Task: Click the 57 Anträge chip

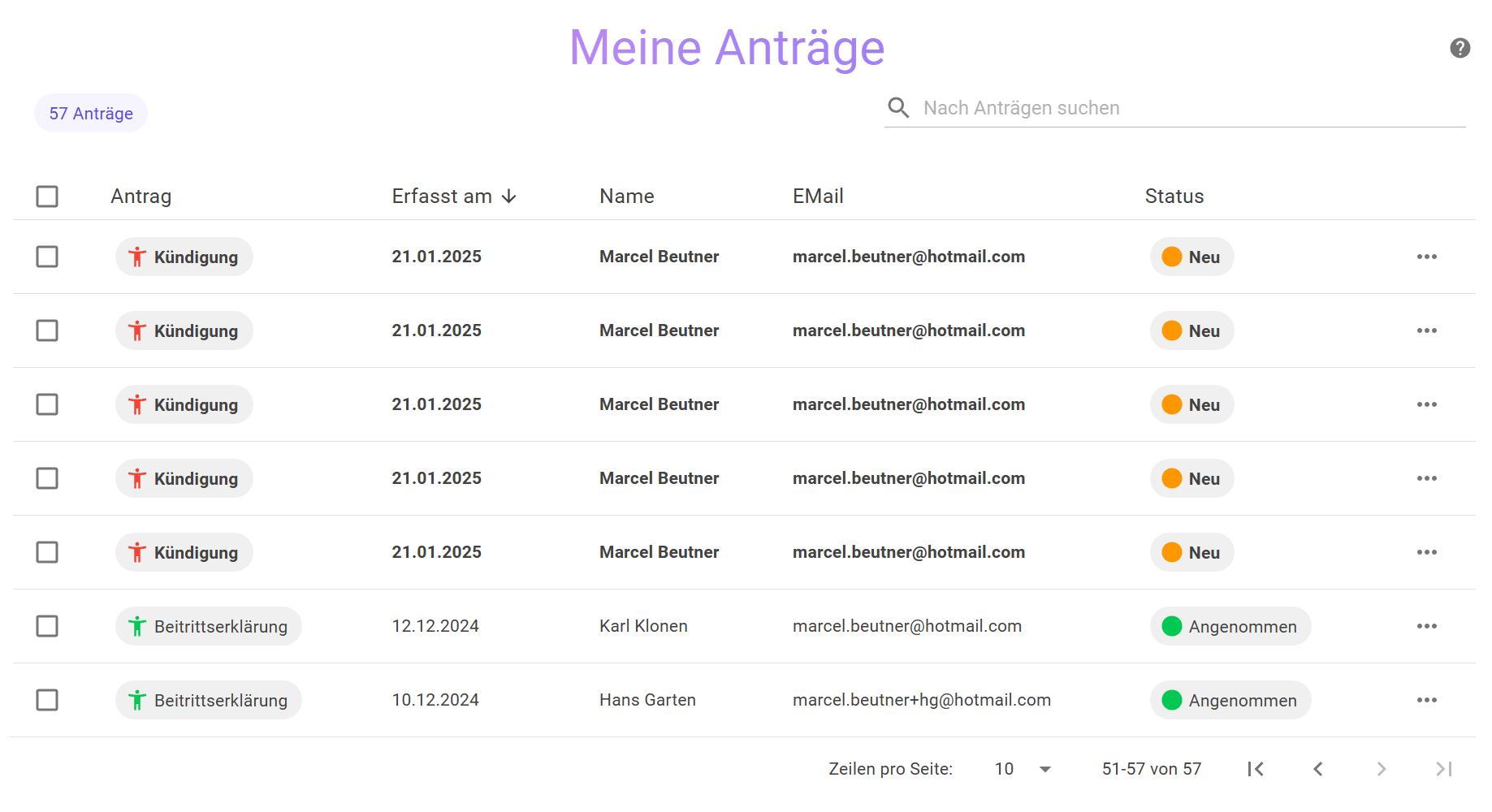Action: pyautogui.click(x=91, y=114)
